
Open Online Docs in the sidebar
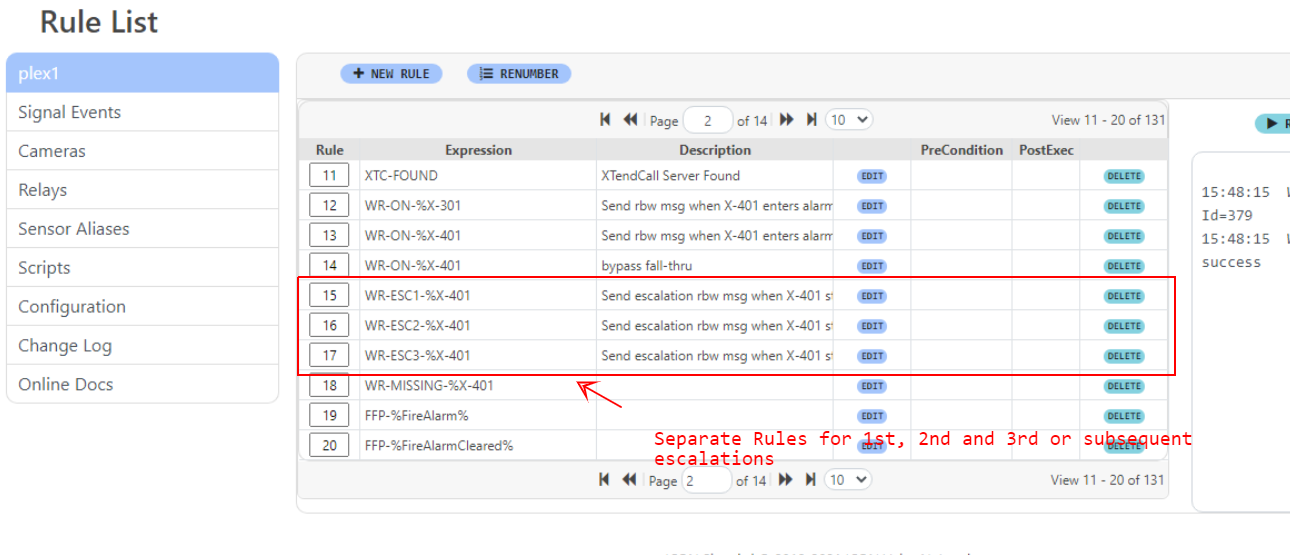(x=142, y=384)
